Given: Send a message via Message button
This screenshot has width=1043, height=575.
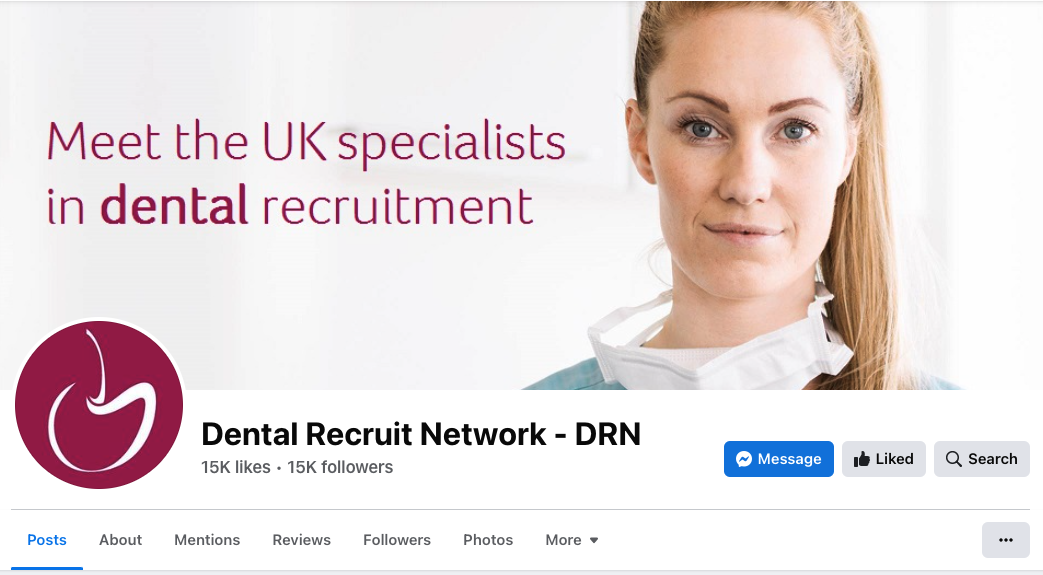Looking at the screenshot, I should (778, 459).
